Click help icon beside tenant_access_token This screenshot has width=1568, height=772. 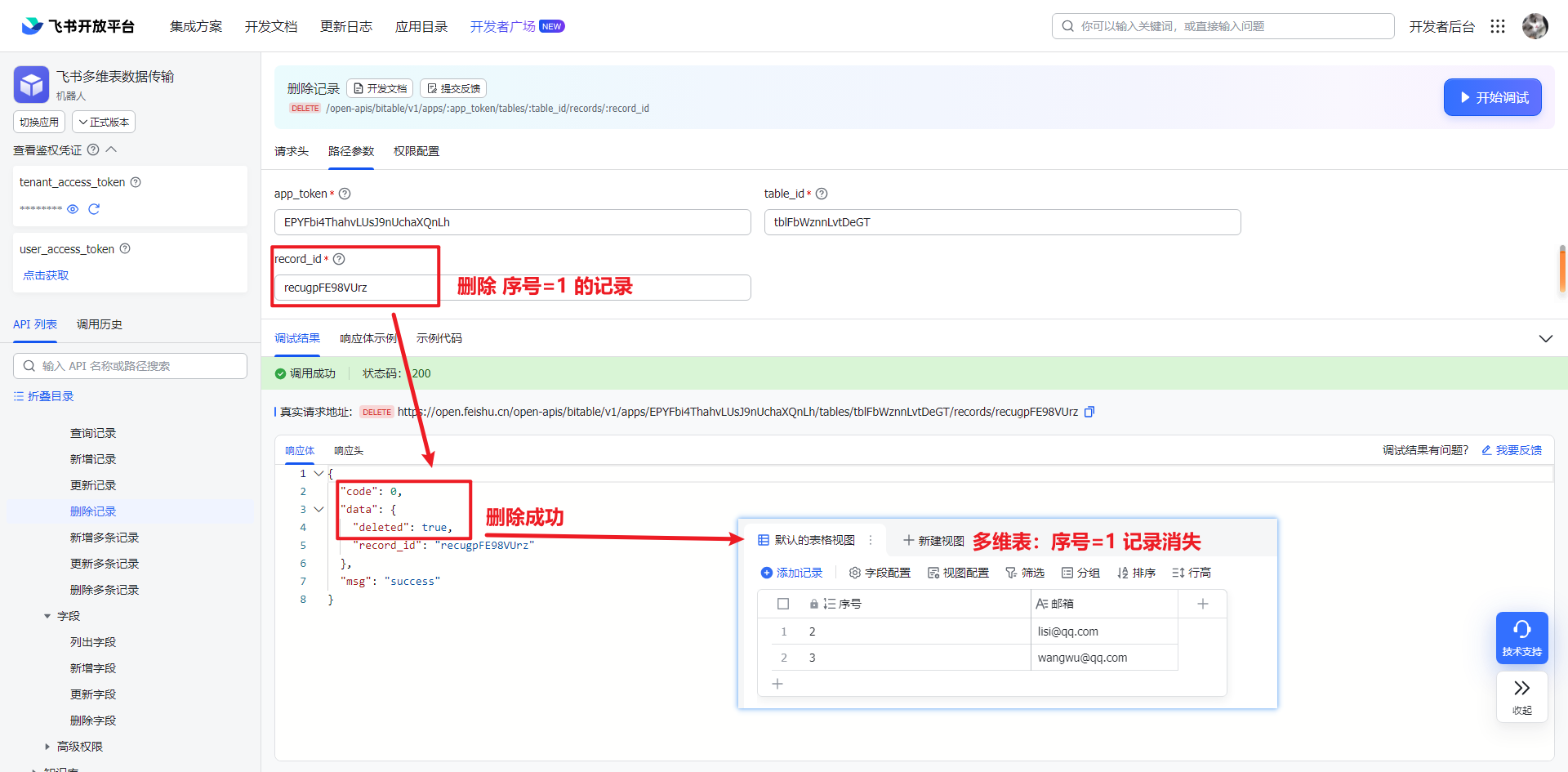[x=136, y=182]
